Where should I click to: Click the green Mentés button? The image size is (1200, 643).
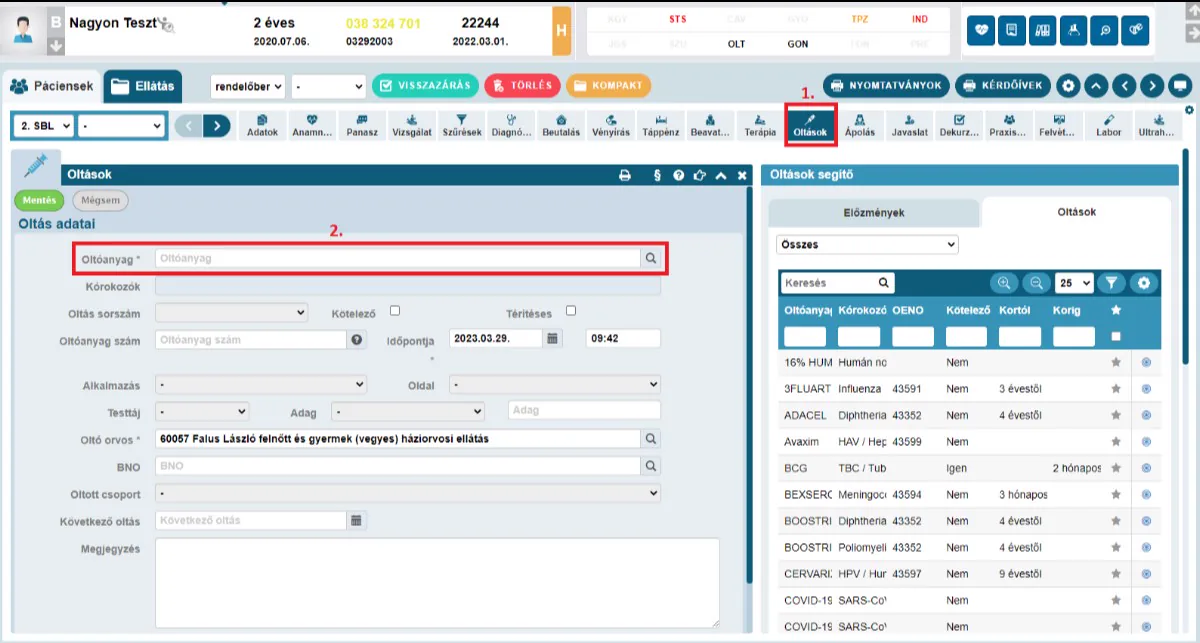coord(39,200)
